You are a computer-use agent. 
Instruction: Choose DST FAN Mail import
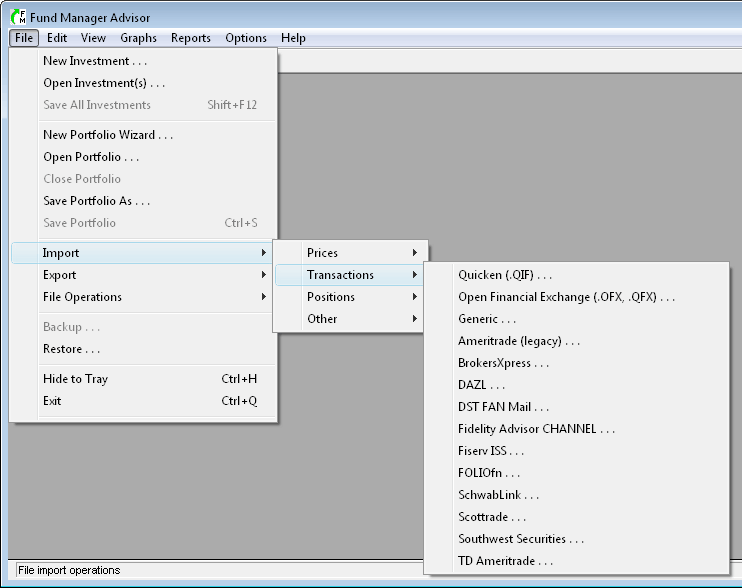click(576, 407)
